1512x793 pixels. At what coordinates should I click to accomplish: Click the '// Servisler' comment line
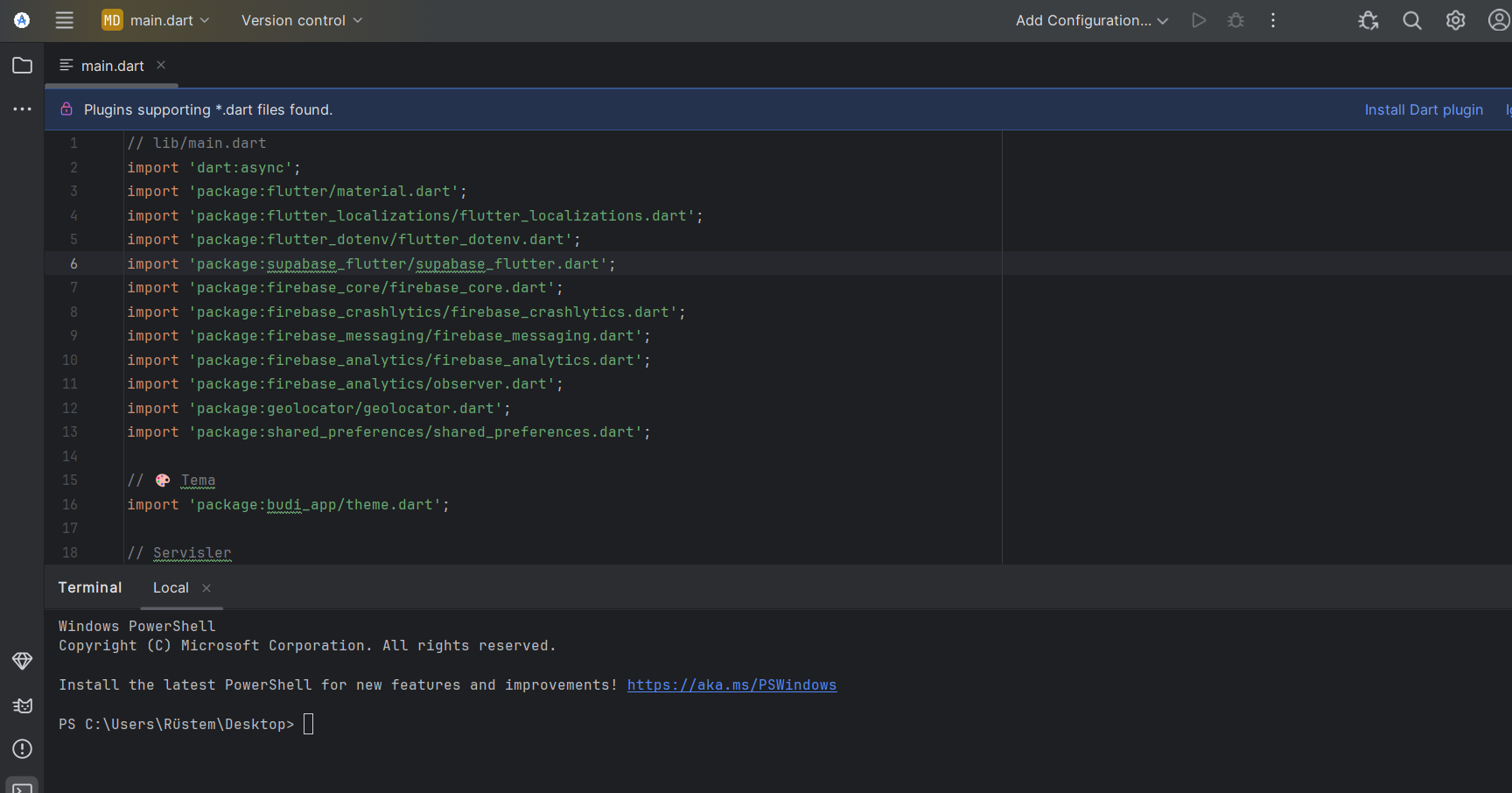179,552
